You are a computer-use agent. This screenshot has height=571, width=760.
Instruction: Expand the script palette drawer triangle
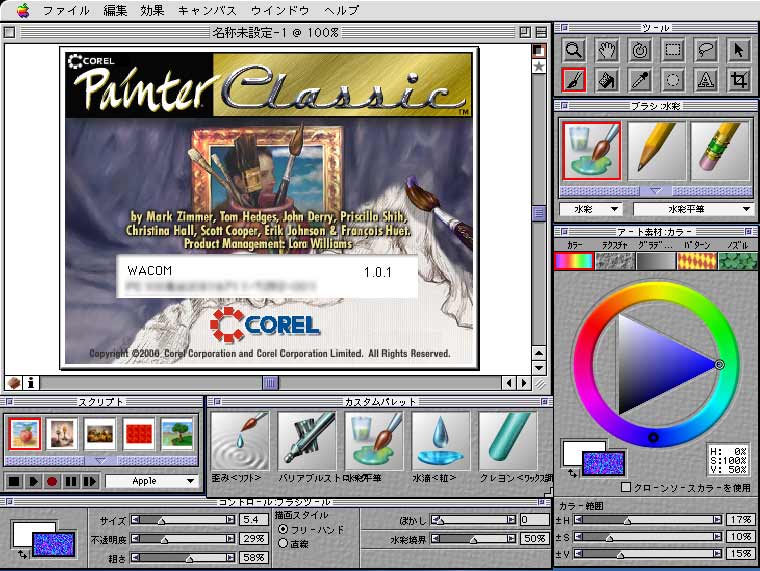tap(101, 460)
